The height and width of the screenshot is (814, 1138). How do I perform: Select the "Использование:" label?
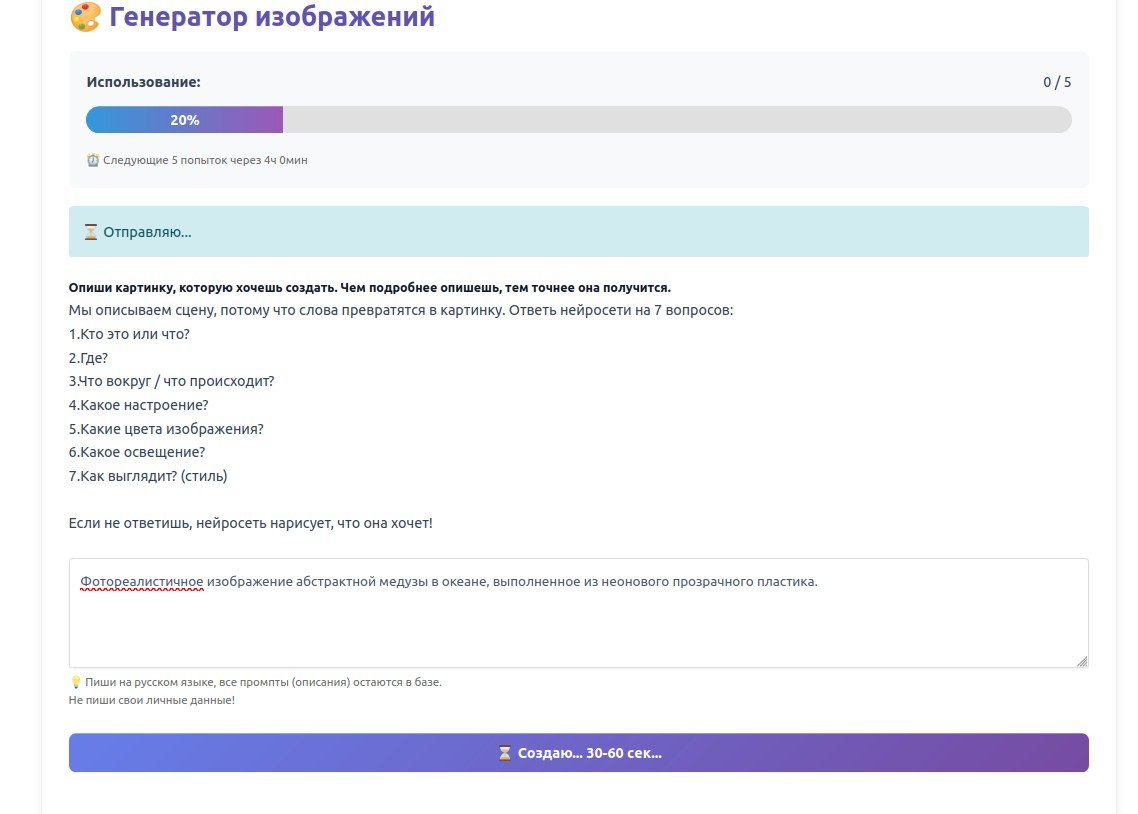143,82
